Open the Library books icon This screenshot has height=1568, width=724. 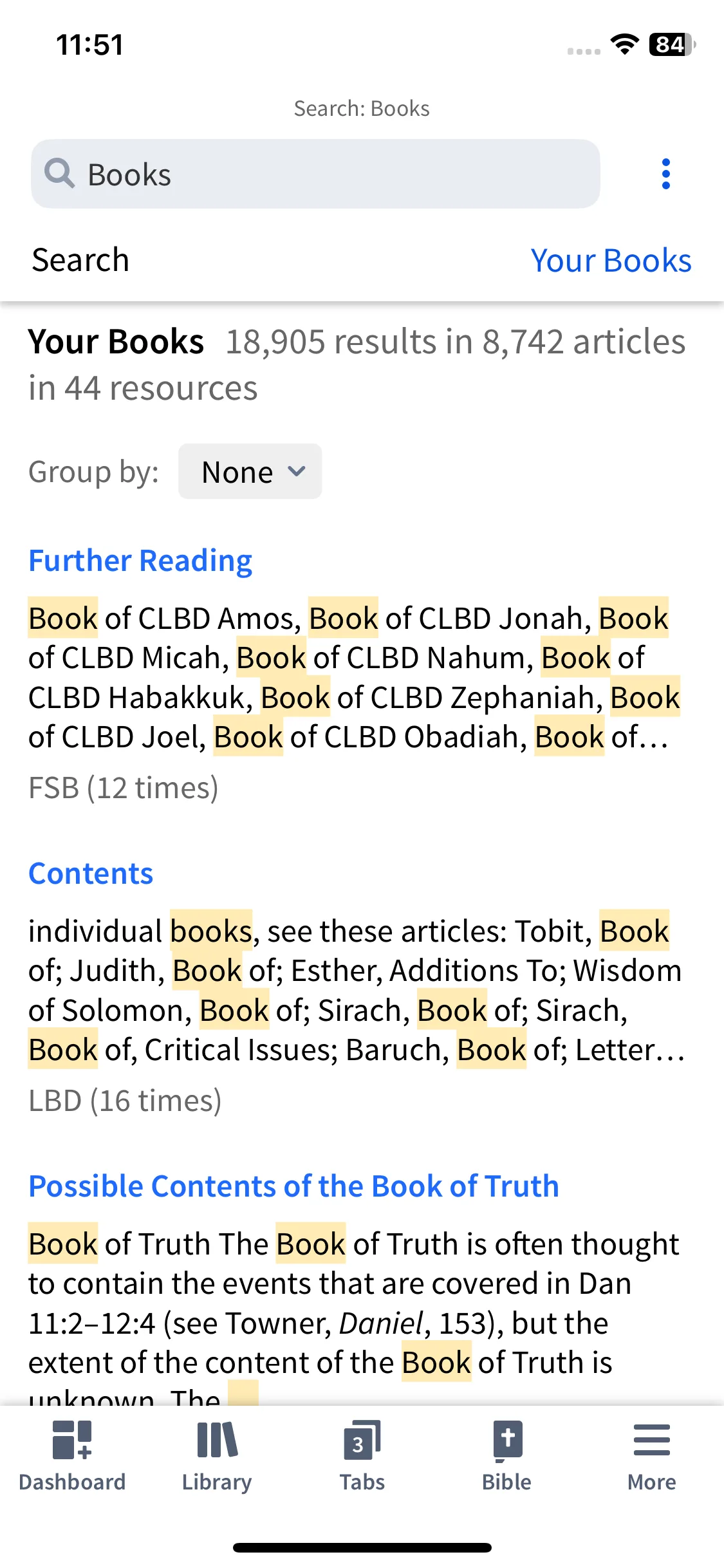(217, 1440)
